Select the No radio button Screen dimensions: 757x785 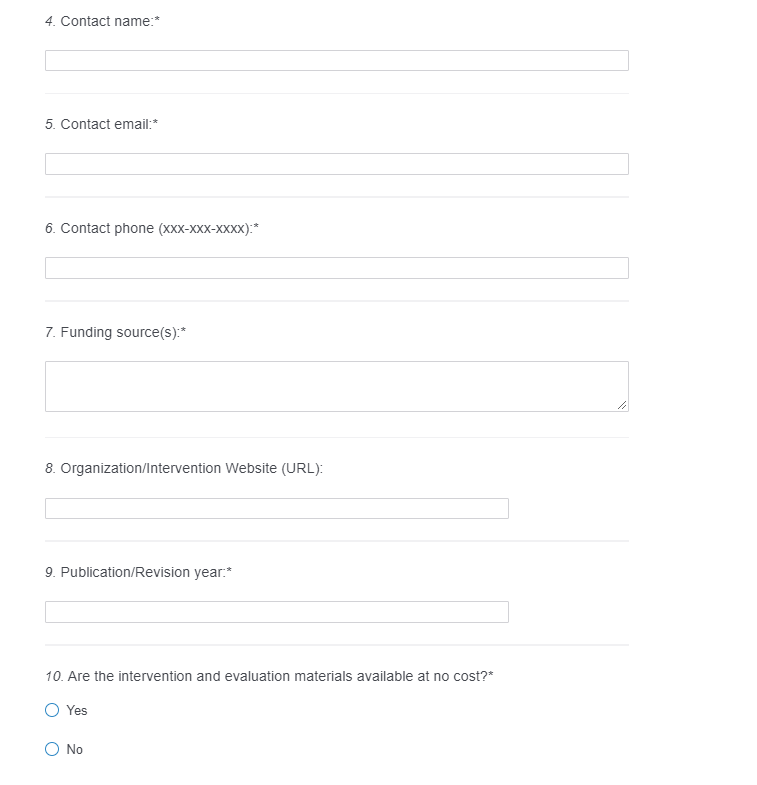coord(52,749)
